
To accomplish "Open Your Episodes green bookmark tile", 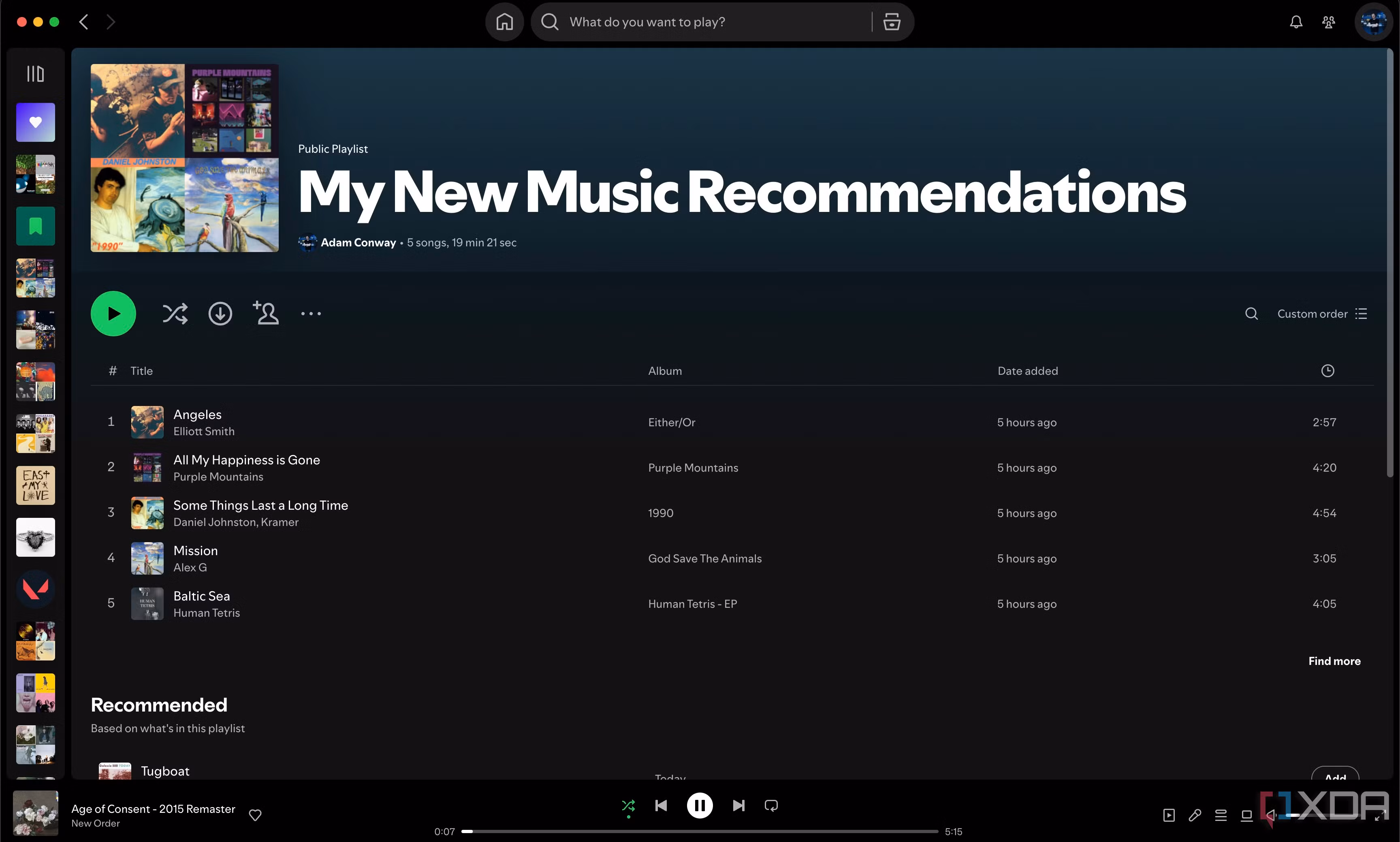I will tap(35, 226).
